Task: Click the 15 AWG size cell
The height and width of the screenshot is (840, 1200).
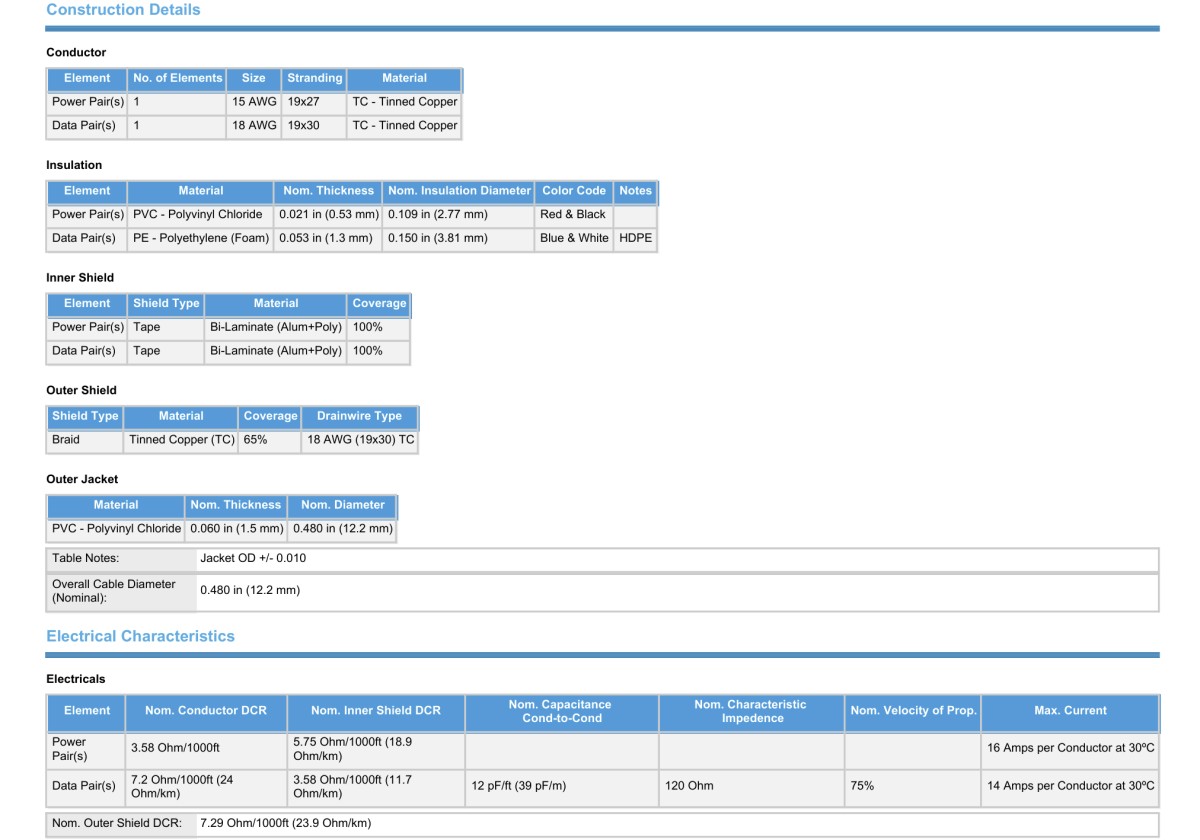Action: (x=254, y=102)
